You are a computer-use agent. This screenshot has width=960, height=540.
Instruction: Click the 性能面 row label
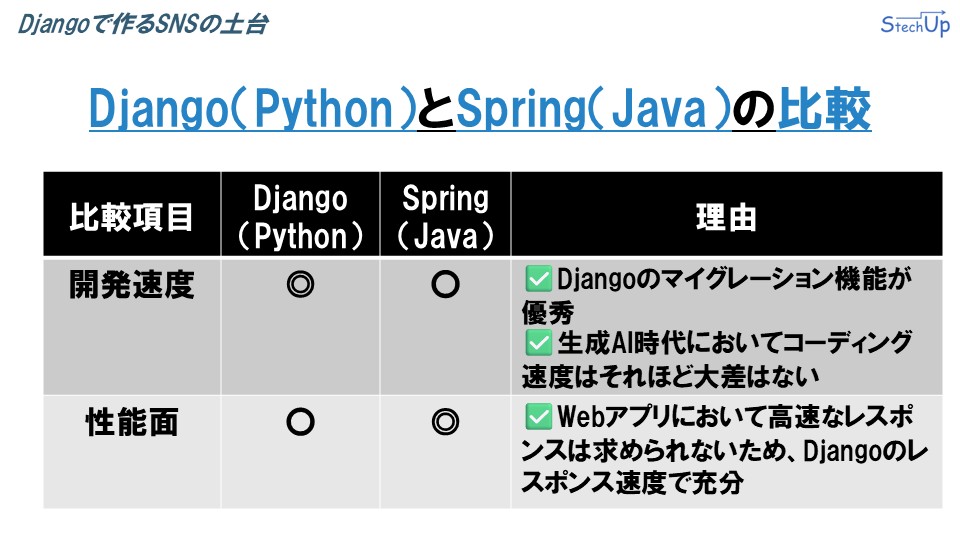click(x=132, y=422)
